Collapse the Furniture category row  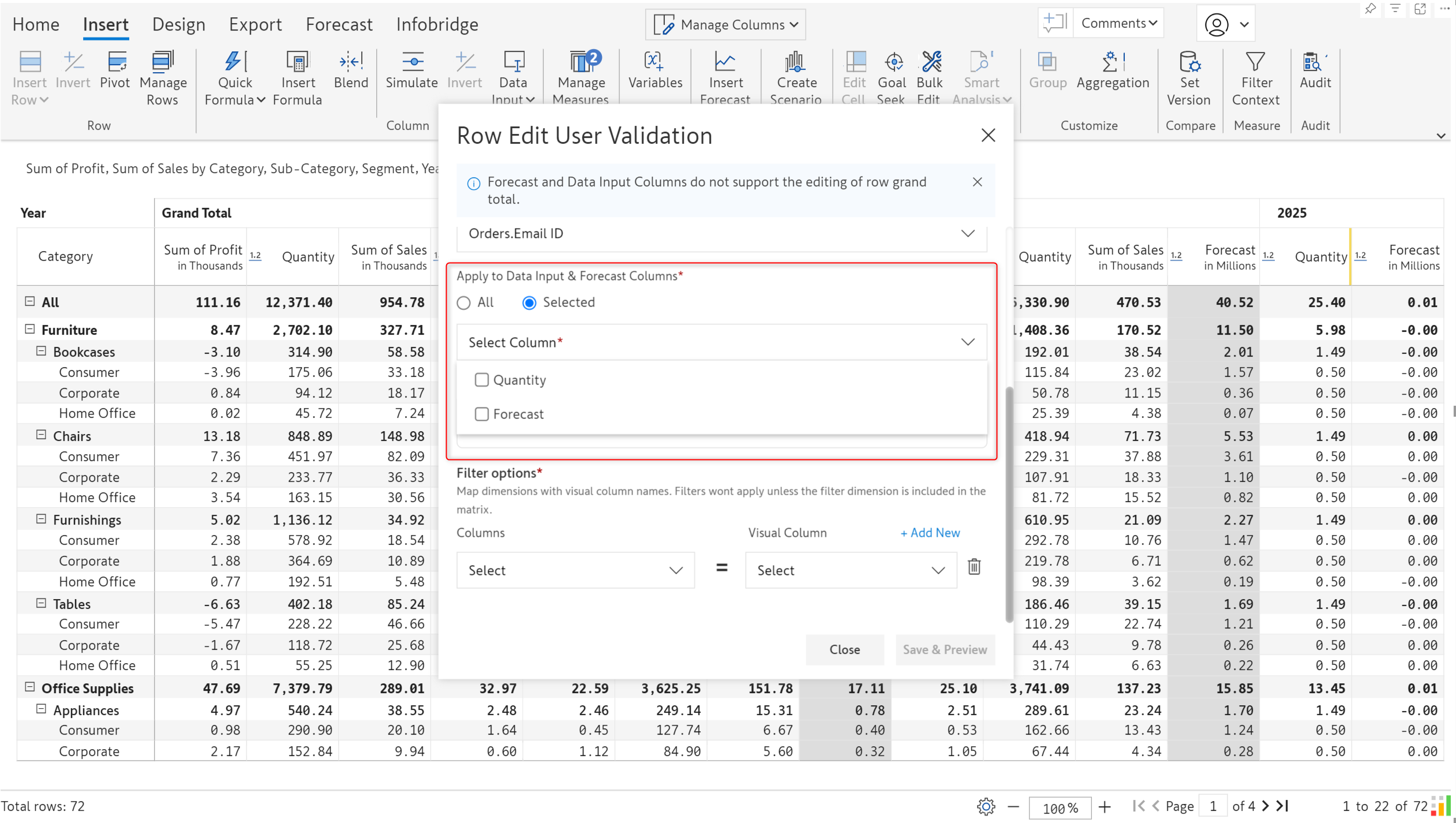coord(30,329)
